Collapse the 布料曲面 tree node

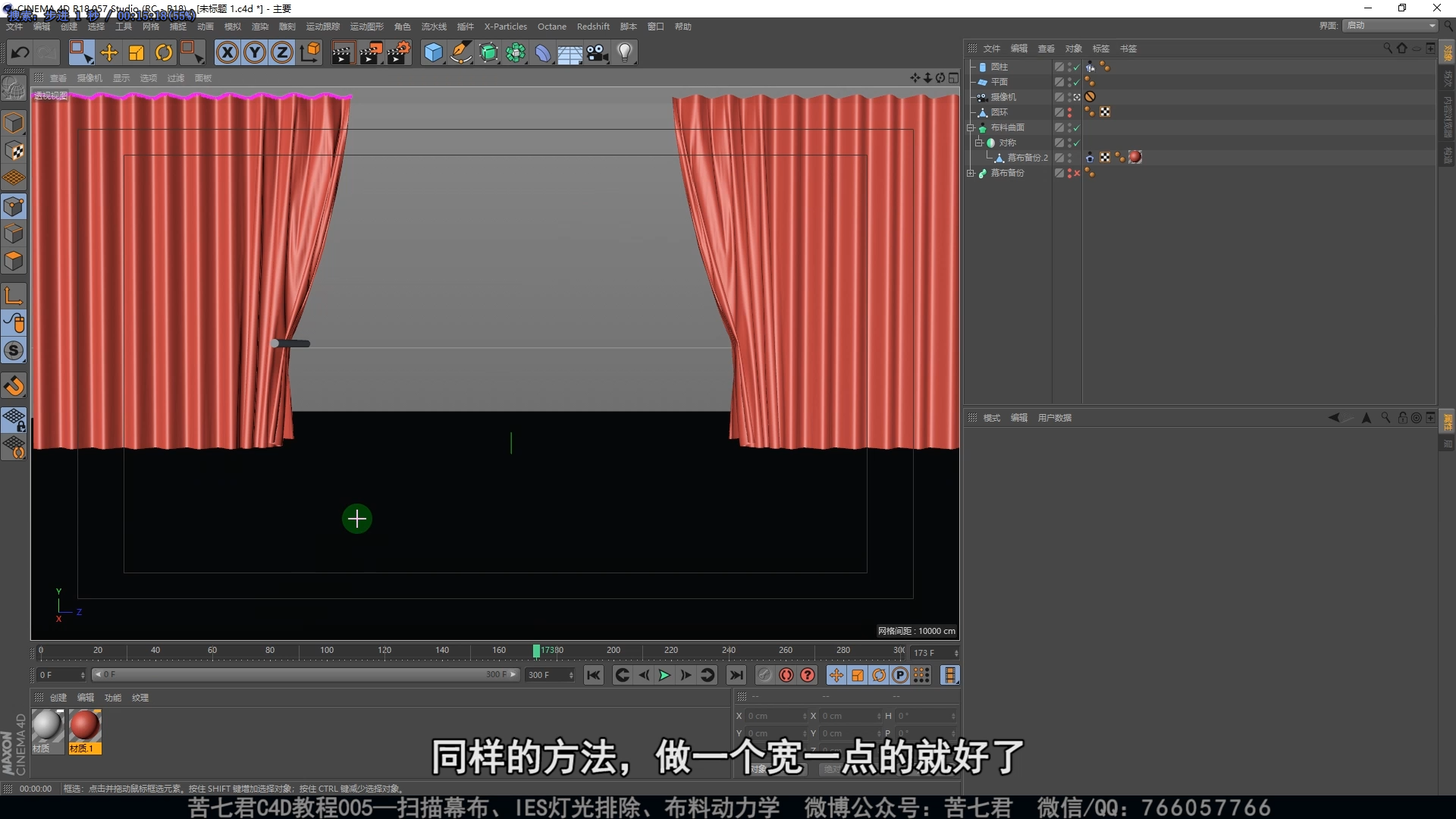tap(971, 127)
